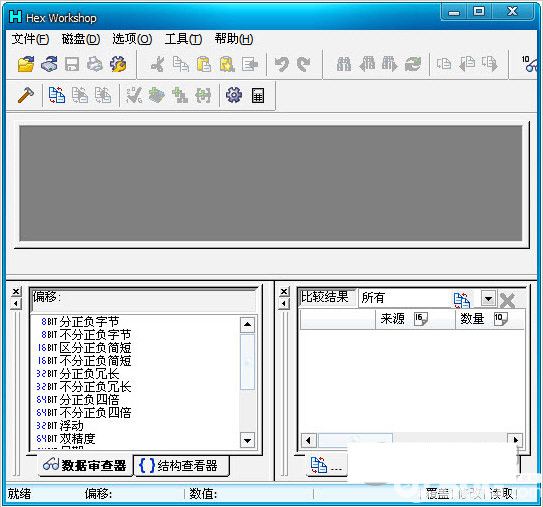Switch to the 数据审查器 tab
Image resolution: width=543 pixels, height=507 pixels.
[85, 465]
